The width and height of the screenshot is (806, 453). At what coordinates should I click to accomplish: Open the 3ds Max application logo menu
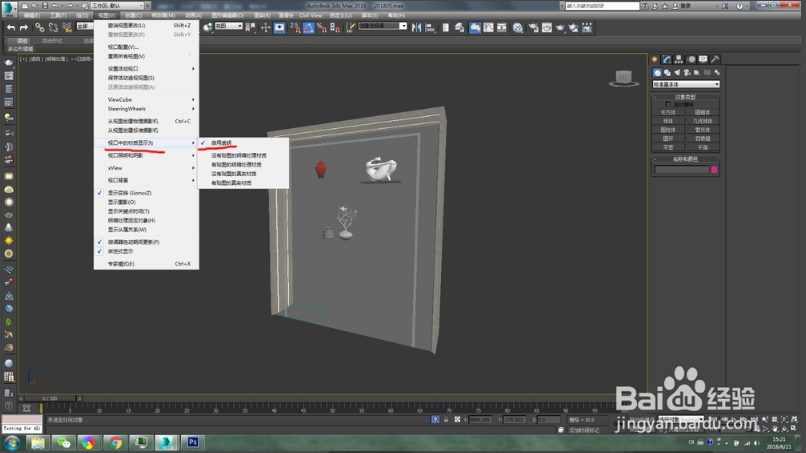(x=9, y=7)
